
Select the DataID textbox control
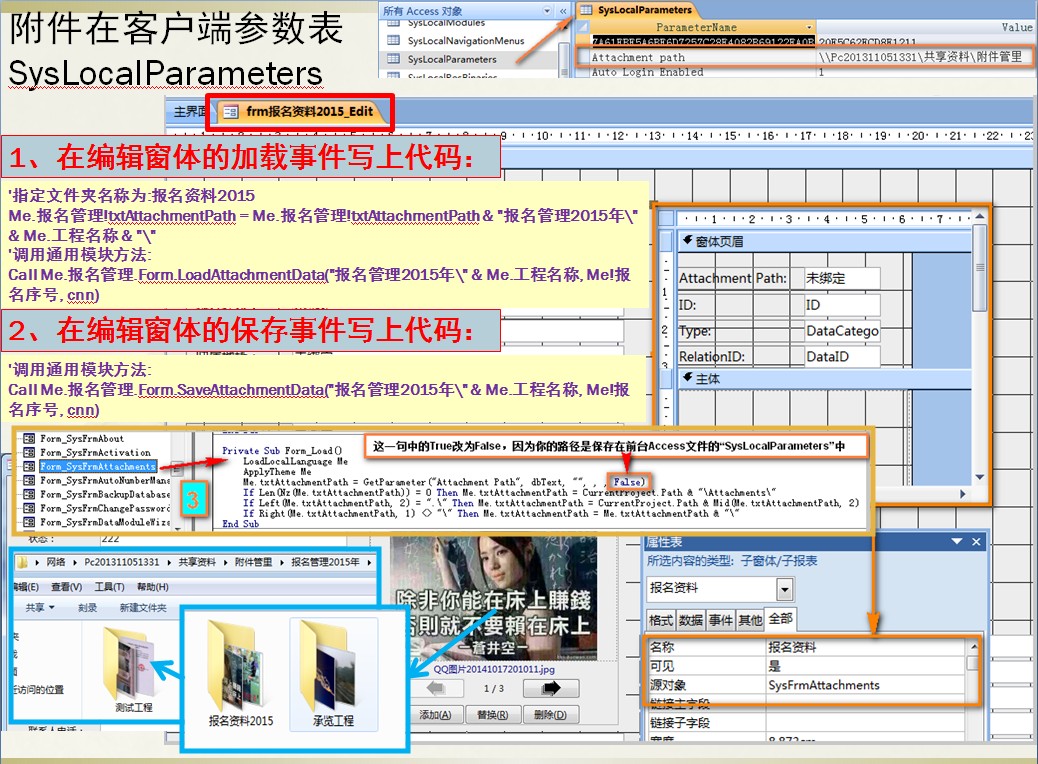click(842, 356)
